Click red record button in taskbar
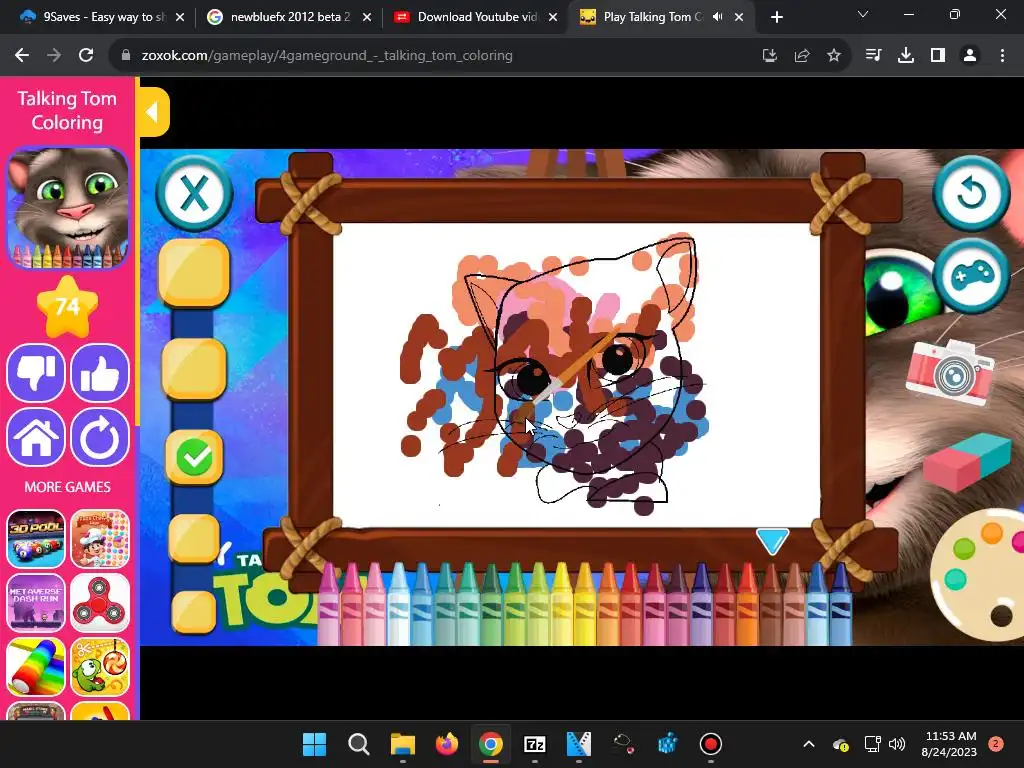 (x=711, y=744)
